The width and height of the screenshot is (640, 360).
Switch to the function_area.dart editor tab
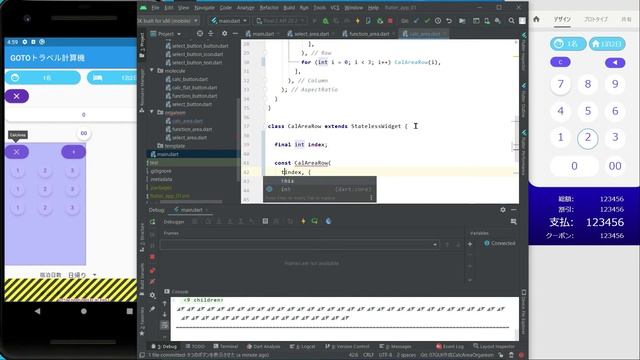(369, 34)
